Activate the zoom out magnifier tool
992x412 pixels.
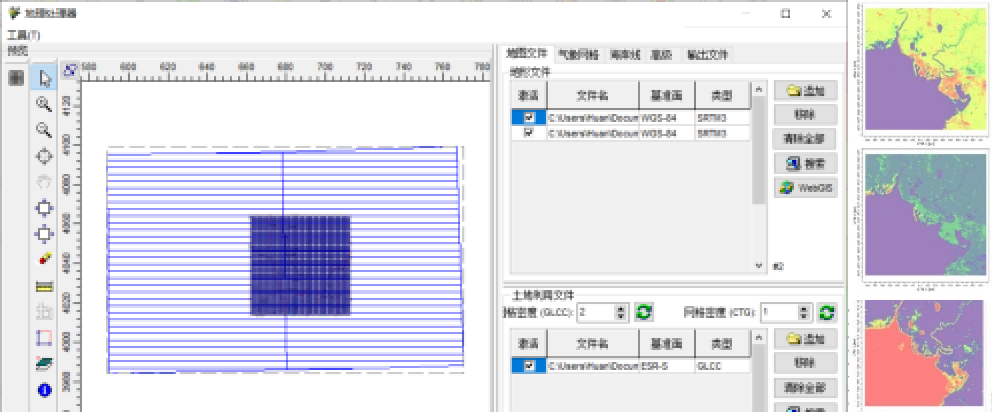point(44,130)
